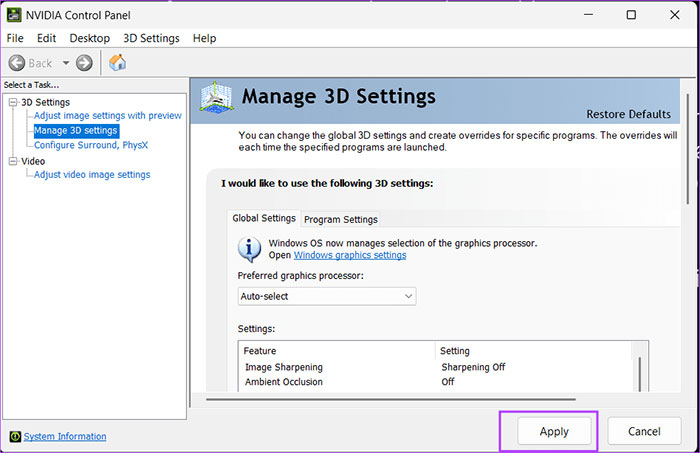Click the Forward arrow toolbar icon
Image resolution: width=700 pixels, height=453 pixels.
tap(84, 63)
